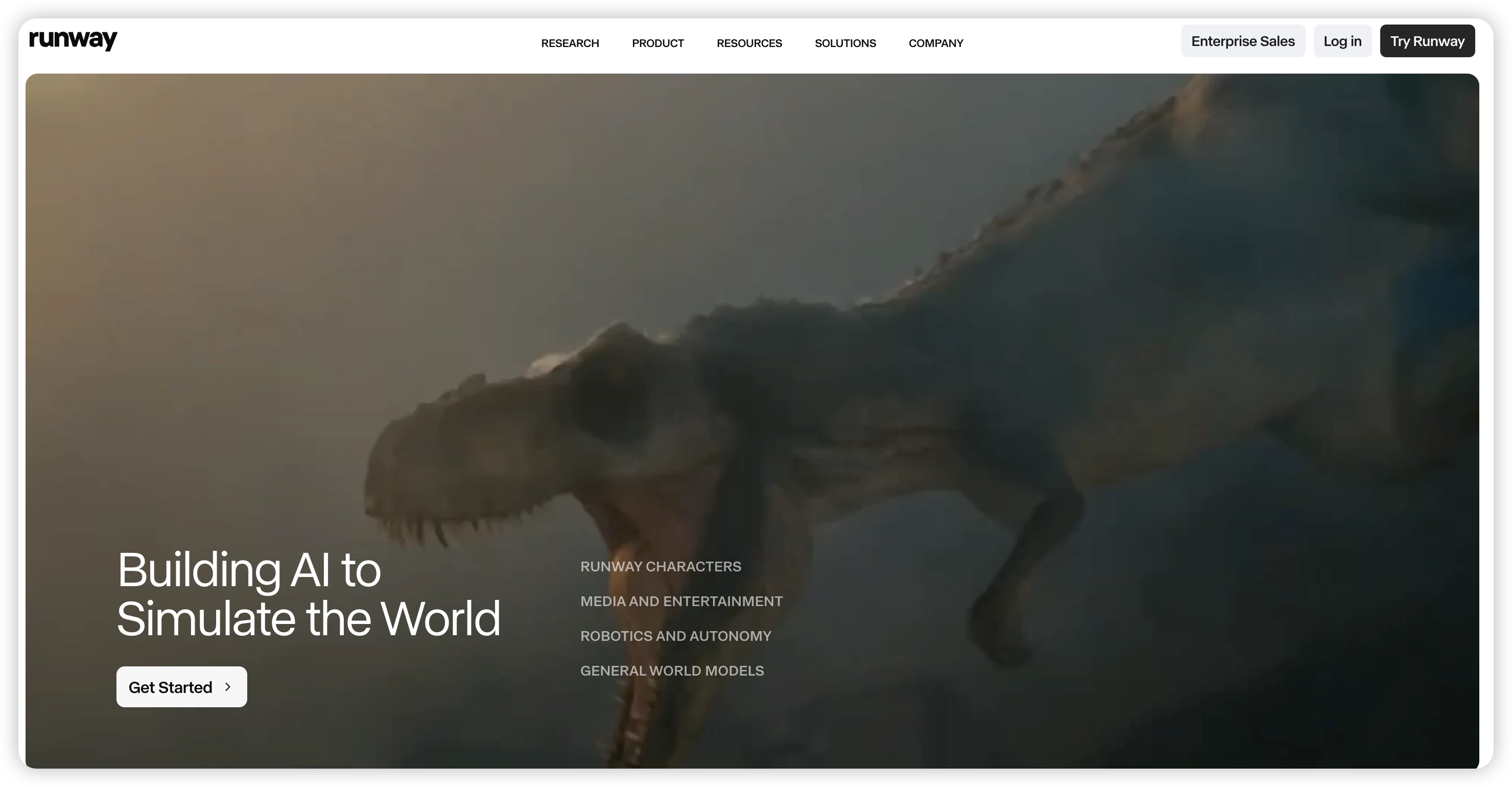The width and height of the screenshot is (1512, 787).
Task: Click the dark Try Runway button
Action: coord(1427,41)
